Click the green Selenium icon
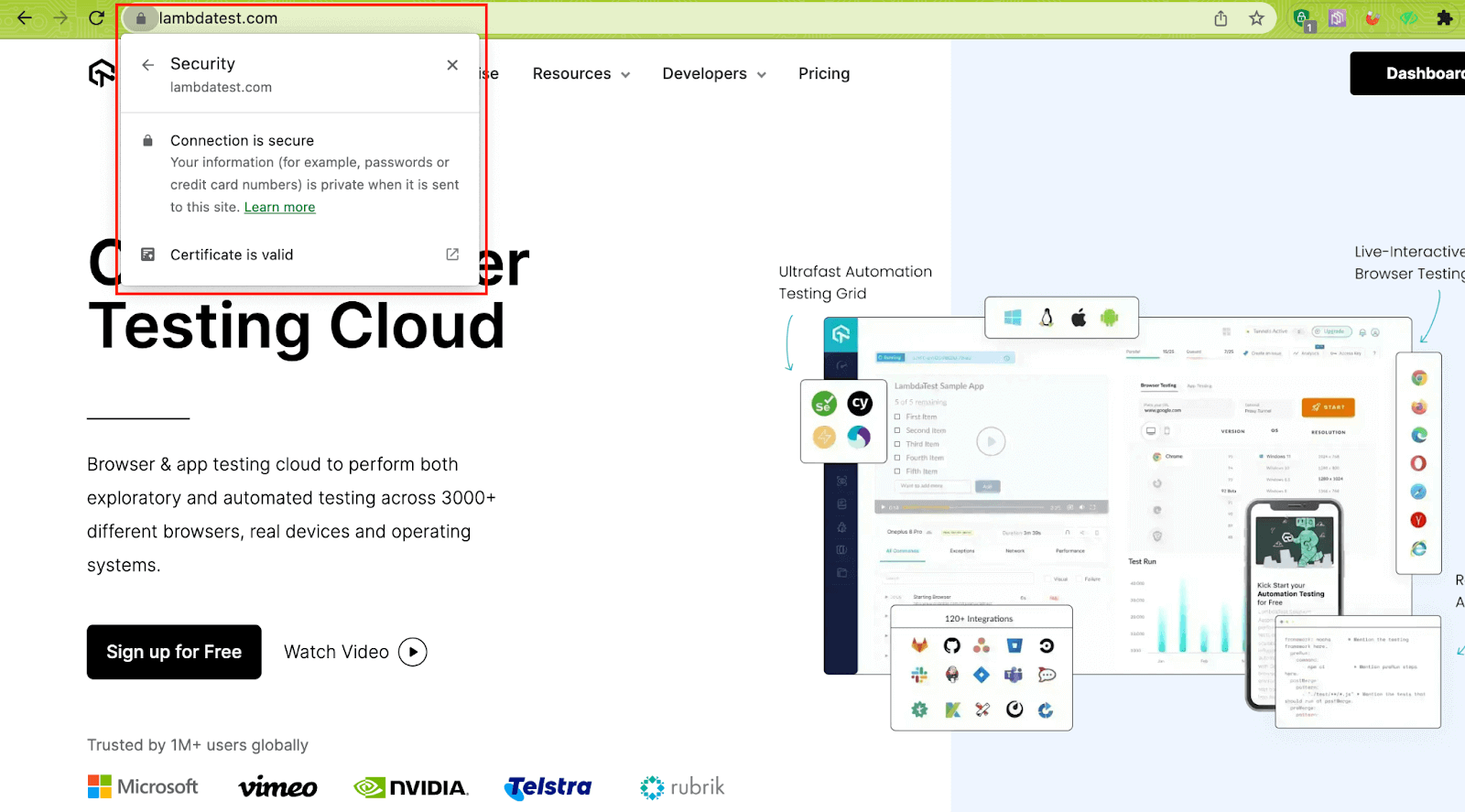This screenshot has width=1465, height=812. pyautogui.click(x=824, y=404)
